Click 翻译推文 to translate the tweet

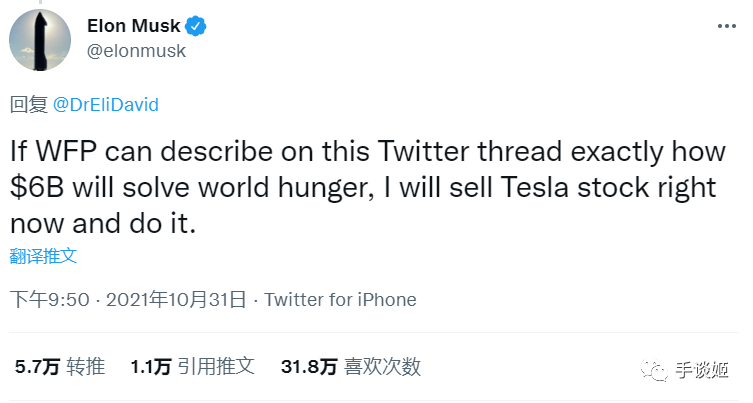tap(43, 256)
